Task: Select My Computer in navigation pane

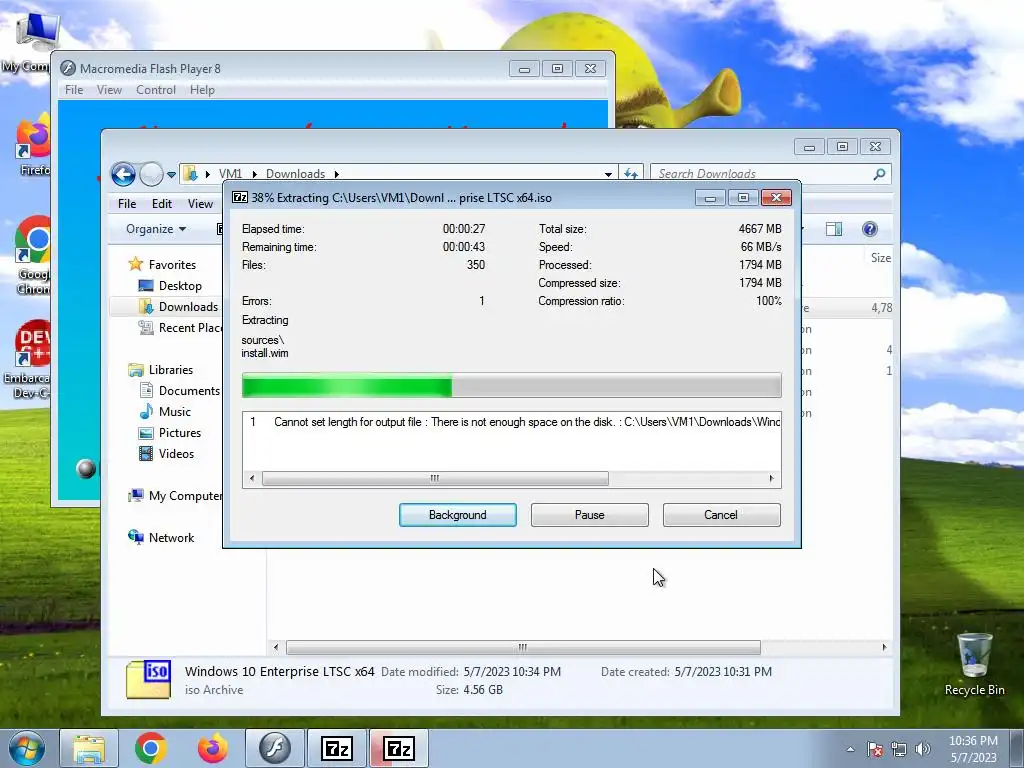Action: [175, 496]
